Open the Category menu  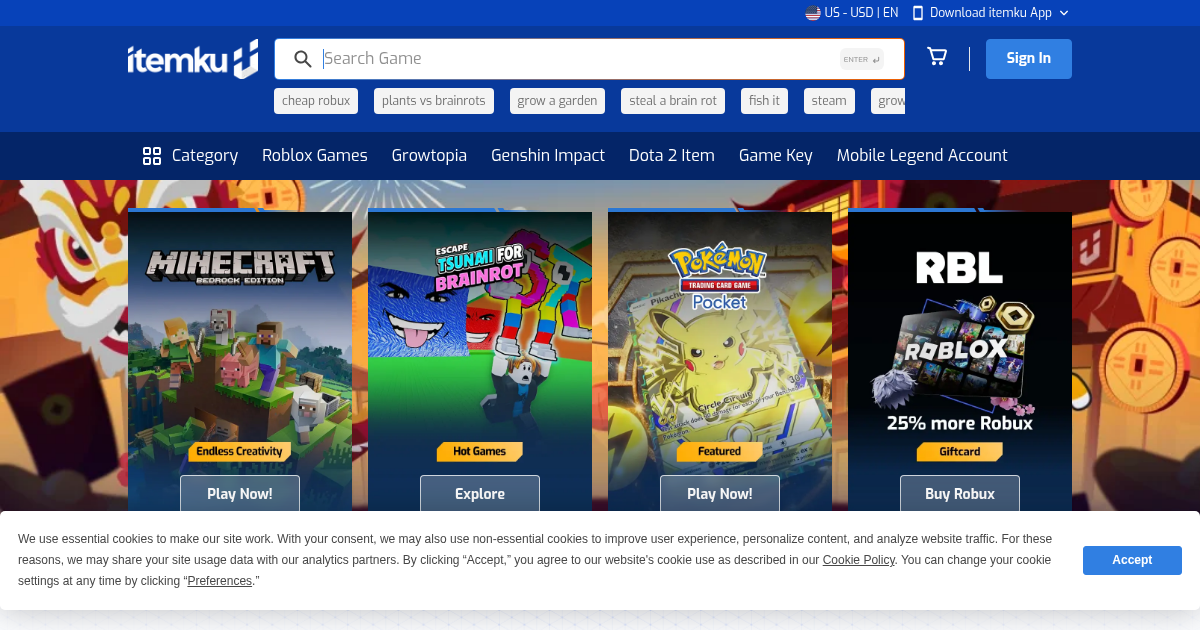(x=190, y=155)
